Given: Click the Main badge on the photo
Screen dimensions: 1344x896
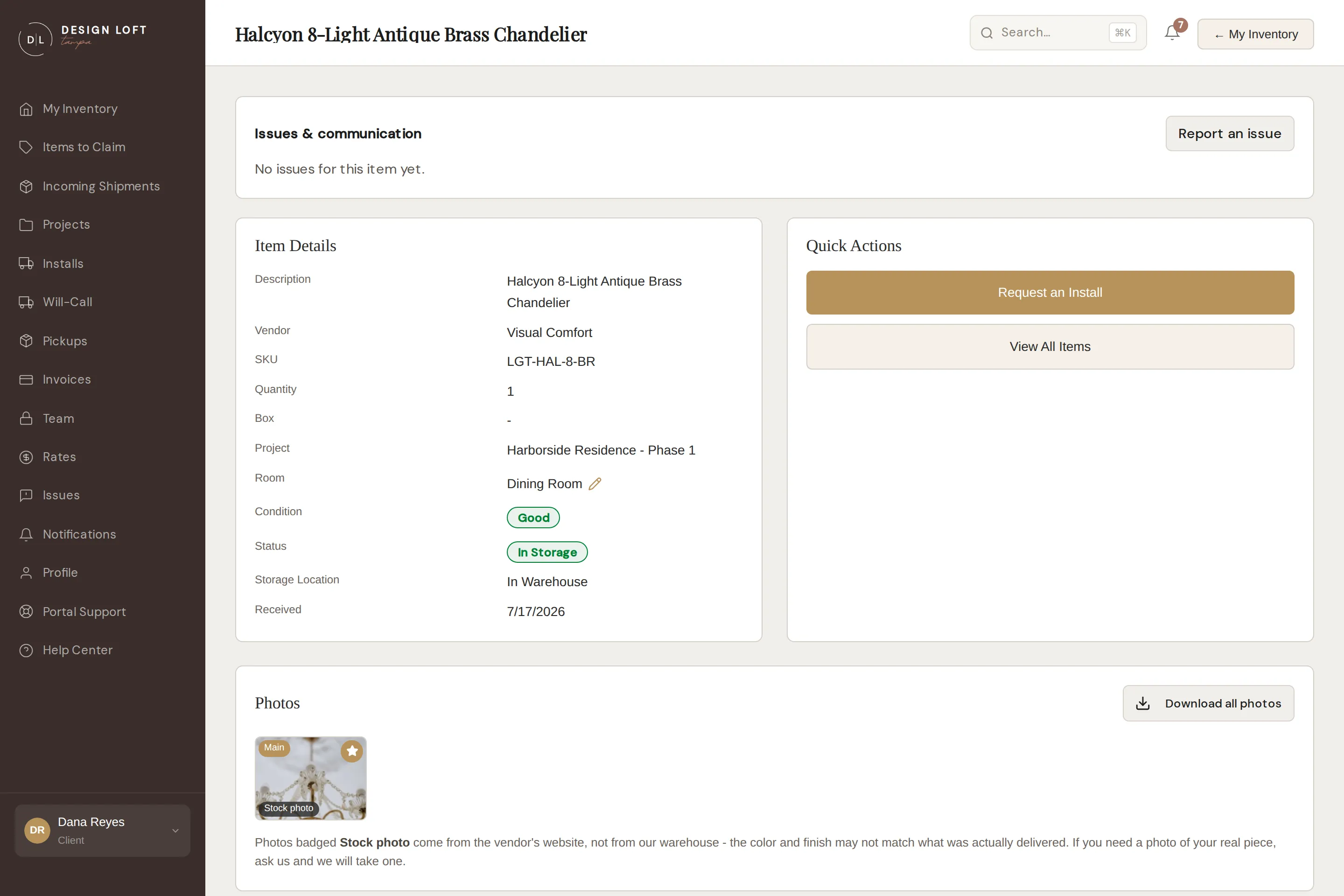Looking at the screenshot, I should (x=274, y=748).
